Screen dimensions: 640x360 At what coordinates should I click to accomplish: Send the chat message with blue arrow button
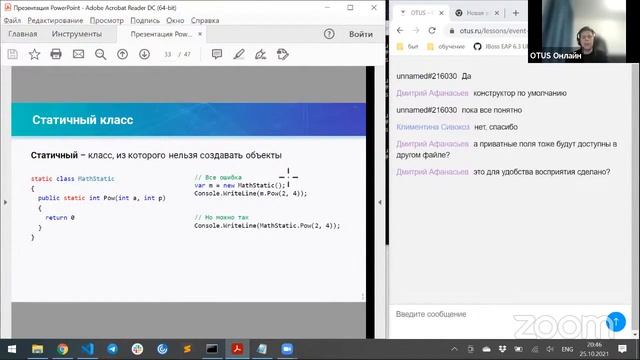[616, 322]
